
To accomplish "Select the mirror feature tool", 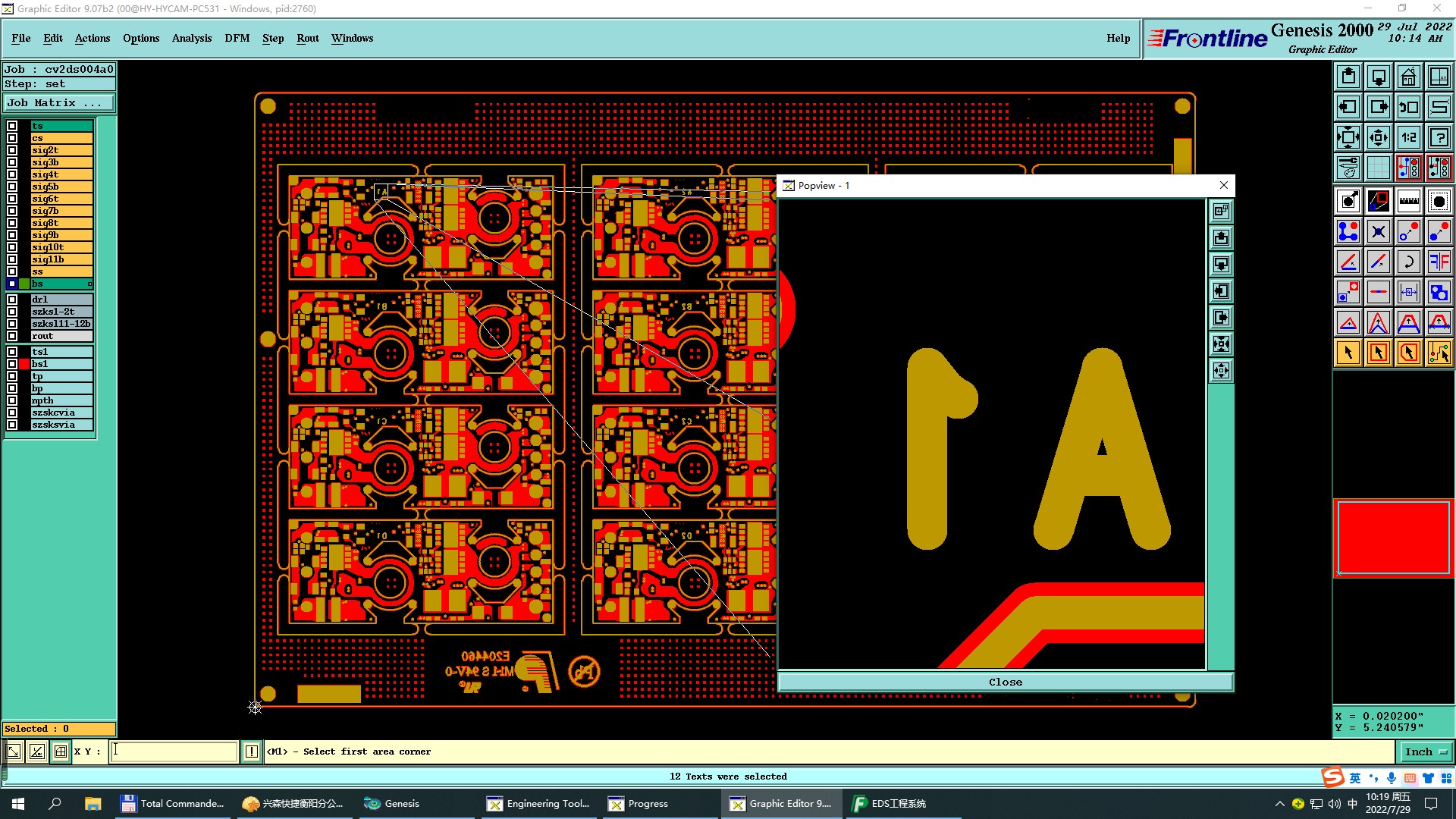I will (1439, 262).
